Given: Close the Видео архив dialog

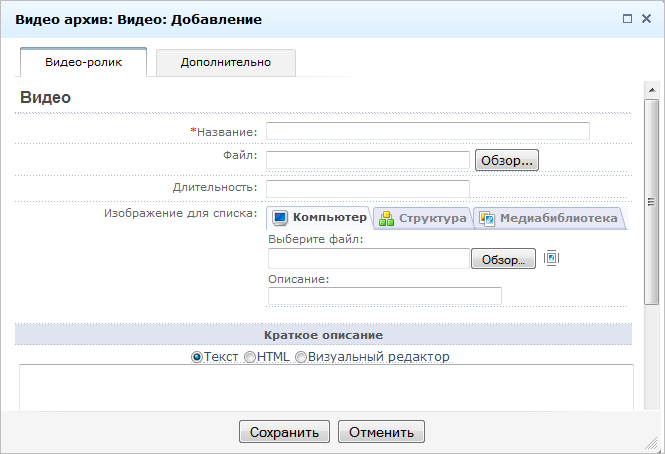Looking at the screenshot, I should coord(646,19).
